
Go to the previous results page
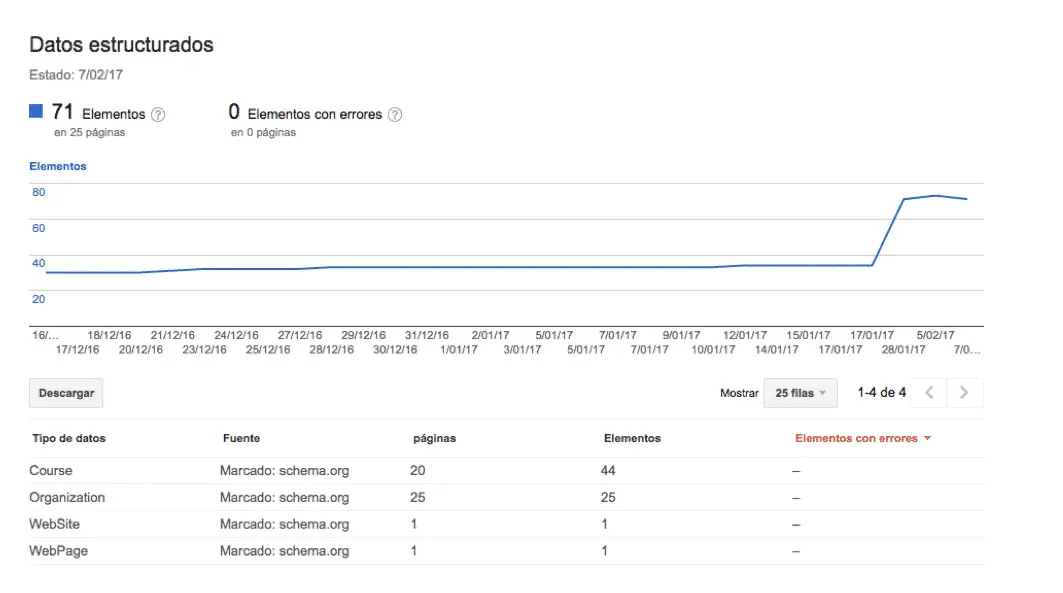click(x=927, y=392)
